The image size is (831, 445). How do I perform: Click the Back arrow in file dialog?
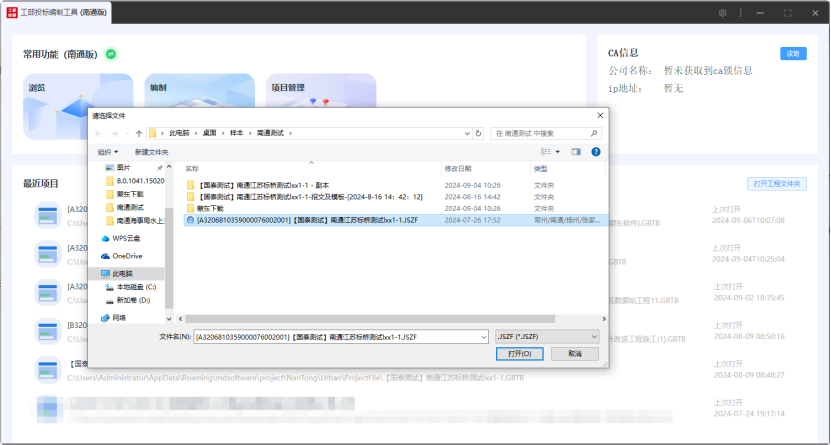tap(99, 133)
